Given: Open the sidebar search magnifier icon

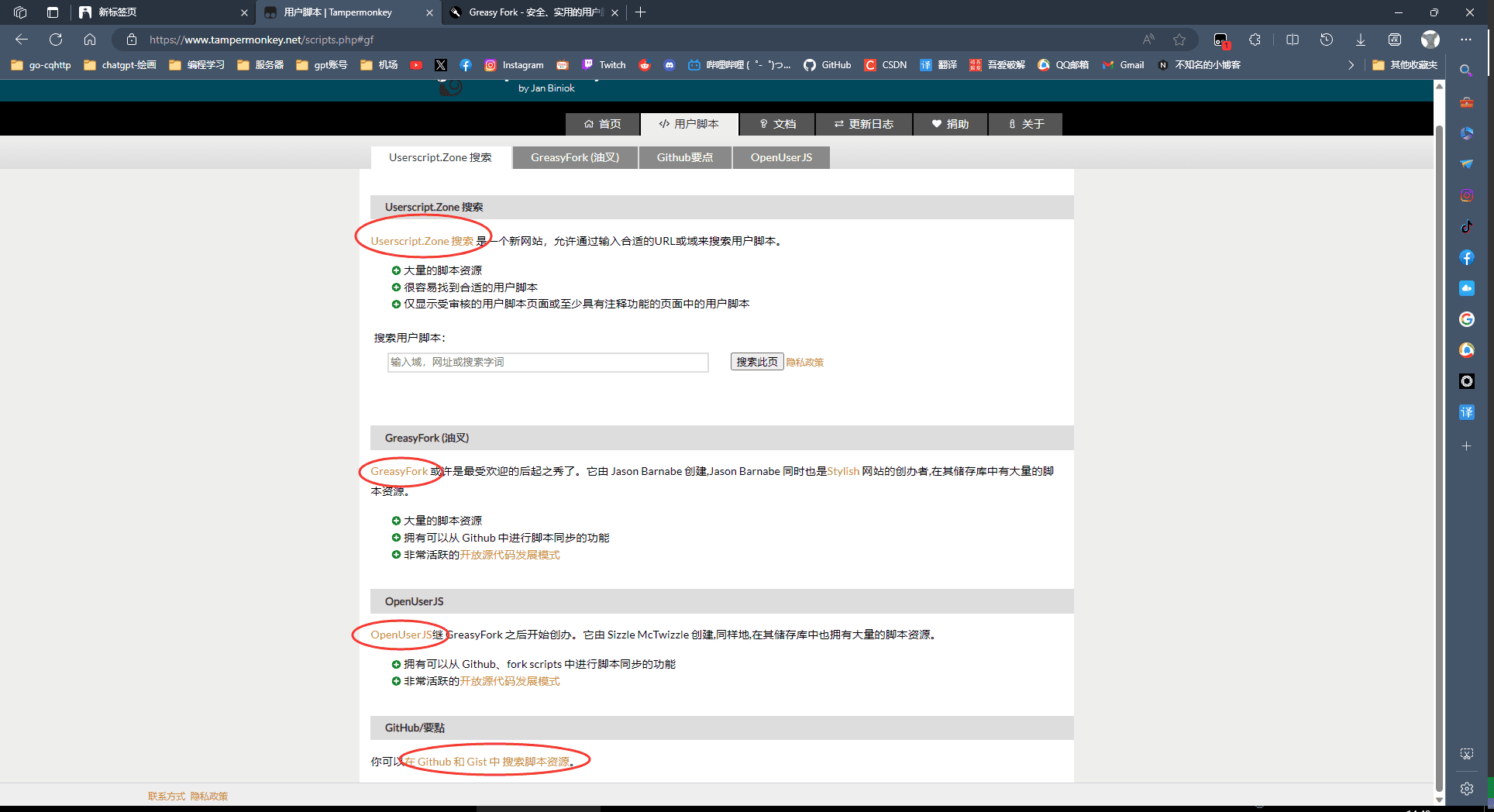Looking at the screenshot, I should 1466,71.
